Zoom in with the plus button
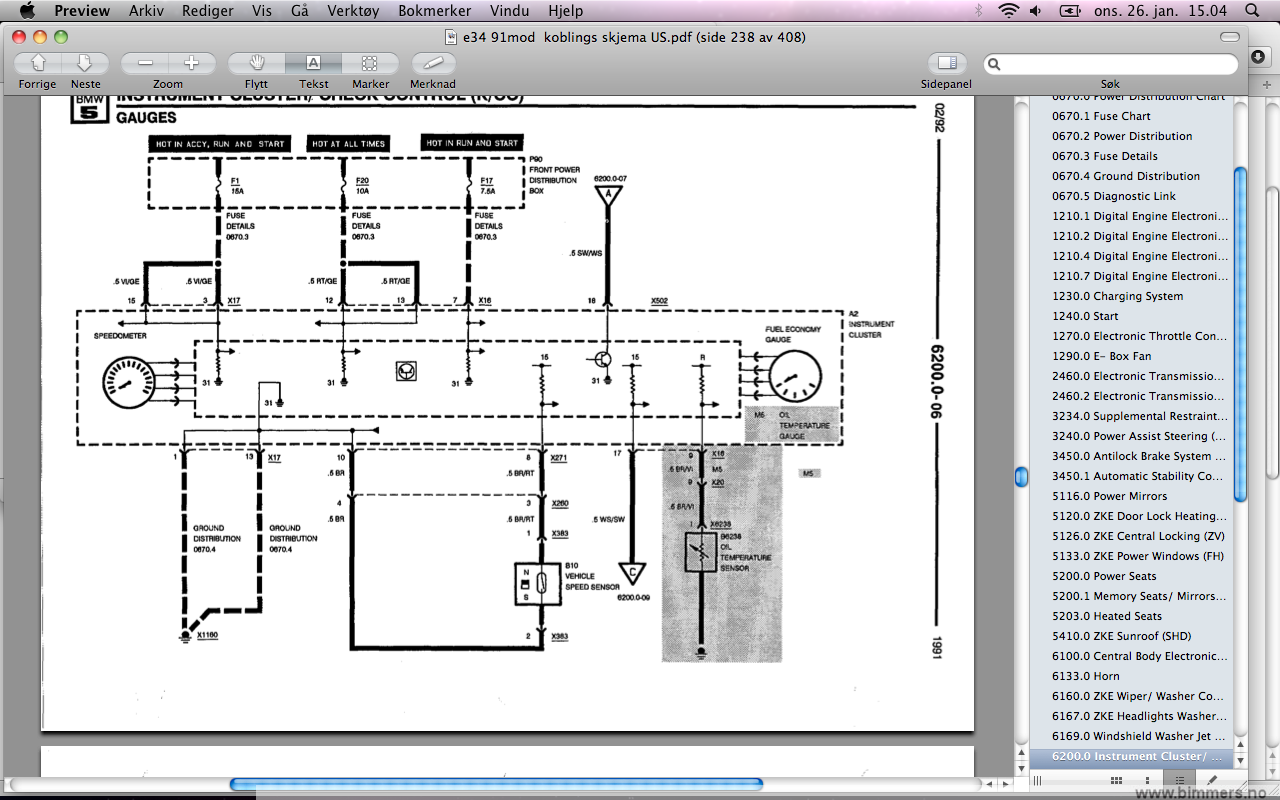Screen dimensions: 1280x800 pyautogui.click(x=191, y=63)
